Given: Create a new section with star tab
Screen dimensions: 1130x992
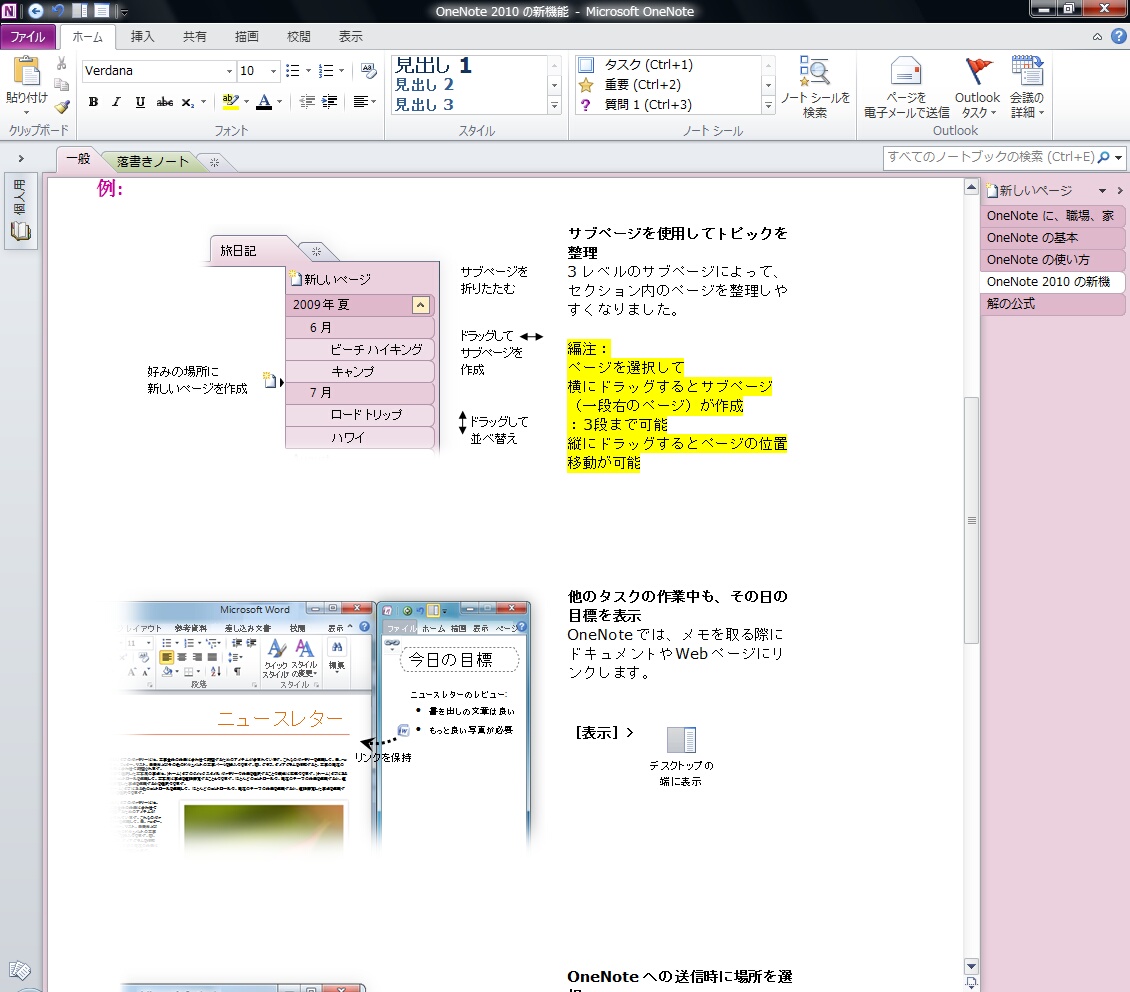Looking at the screenshot, I should point(214,162).
